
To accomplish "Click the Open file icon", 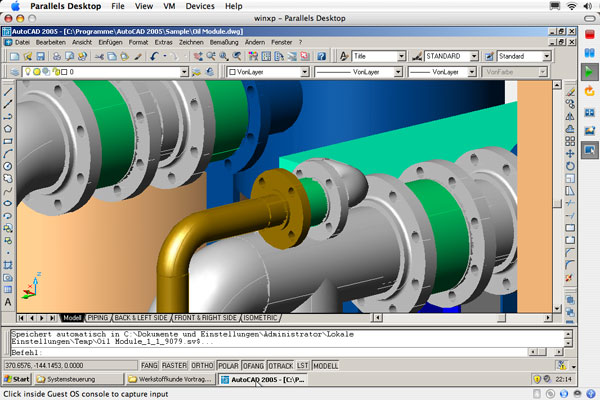I will point(28,56).
